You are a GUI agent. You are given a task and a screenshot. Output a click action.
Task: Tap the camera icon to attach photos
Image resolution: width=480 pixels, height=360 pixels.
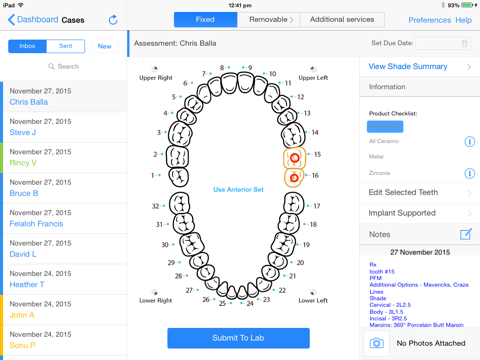[x=376, y=343]
